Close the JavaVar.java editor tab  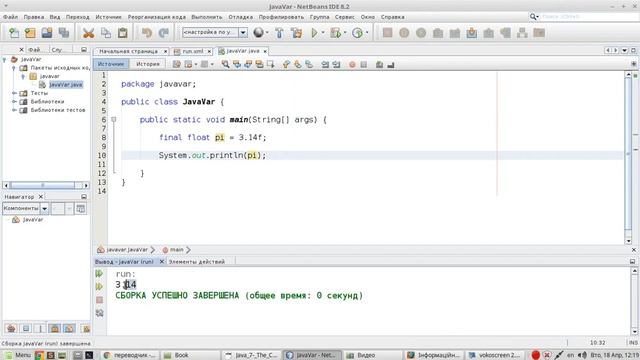pyautogui.click(x=265, y=51)
